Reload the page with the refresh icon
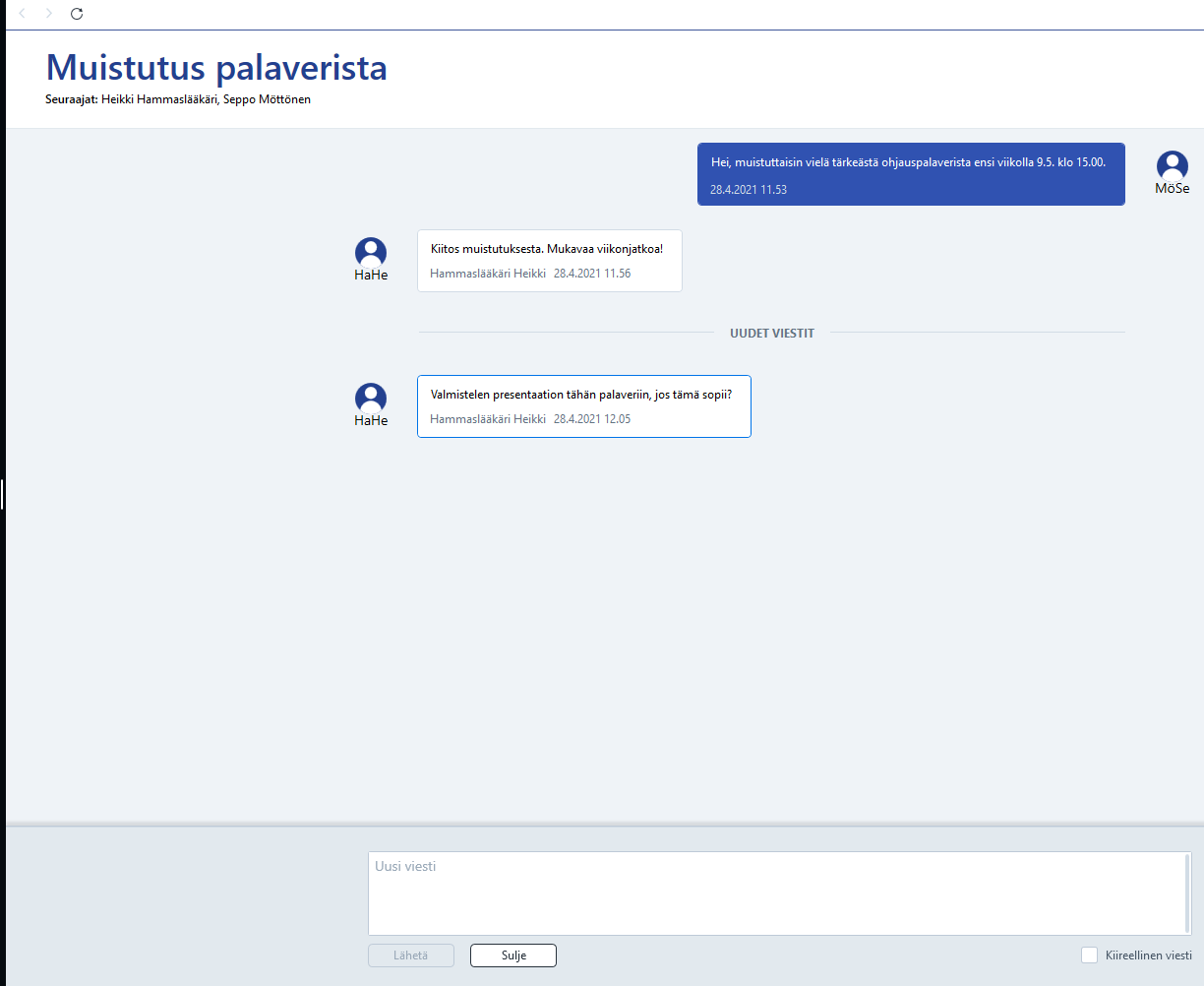Image resolution: width=1204 pixels, height=986 pixels. [x=77, y=14]
